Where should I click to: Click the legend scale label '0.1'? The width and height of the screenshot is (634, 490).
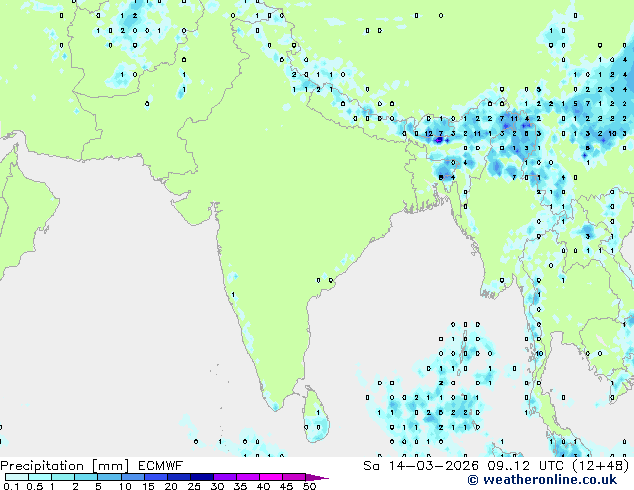coord(12,486)
